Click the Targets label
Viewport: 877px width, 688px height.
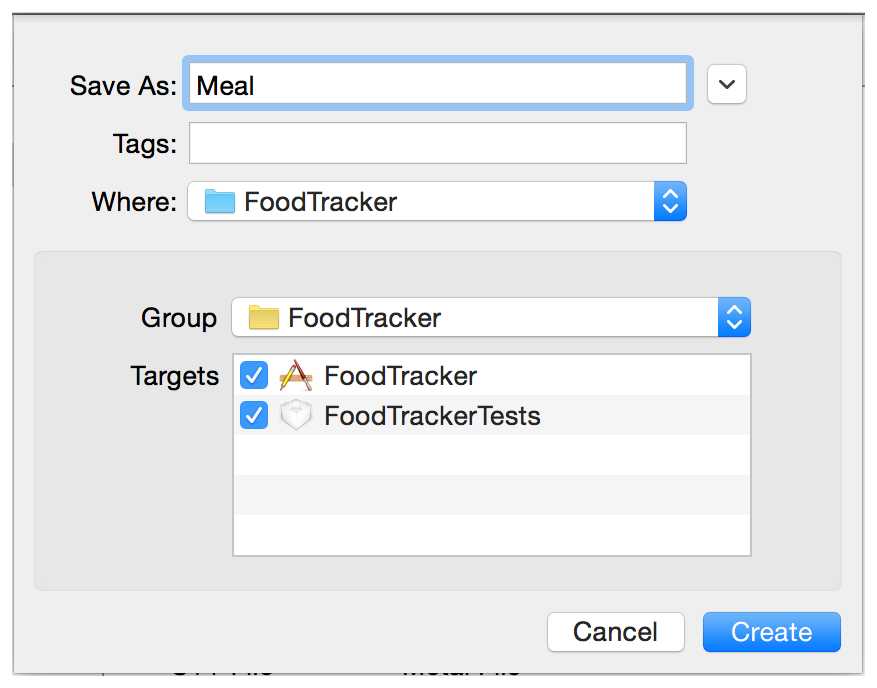tap(175, 376)
